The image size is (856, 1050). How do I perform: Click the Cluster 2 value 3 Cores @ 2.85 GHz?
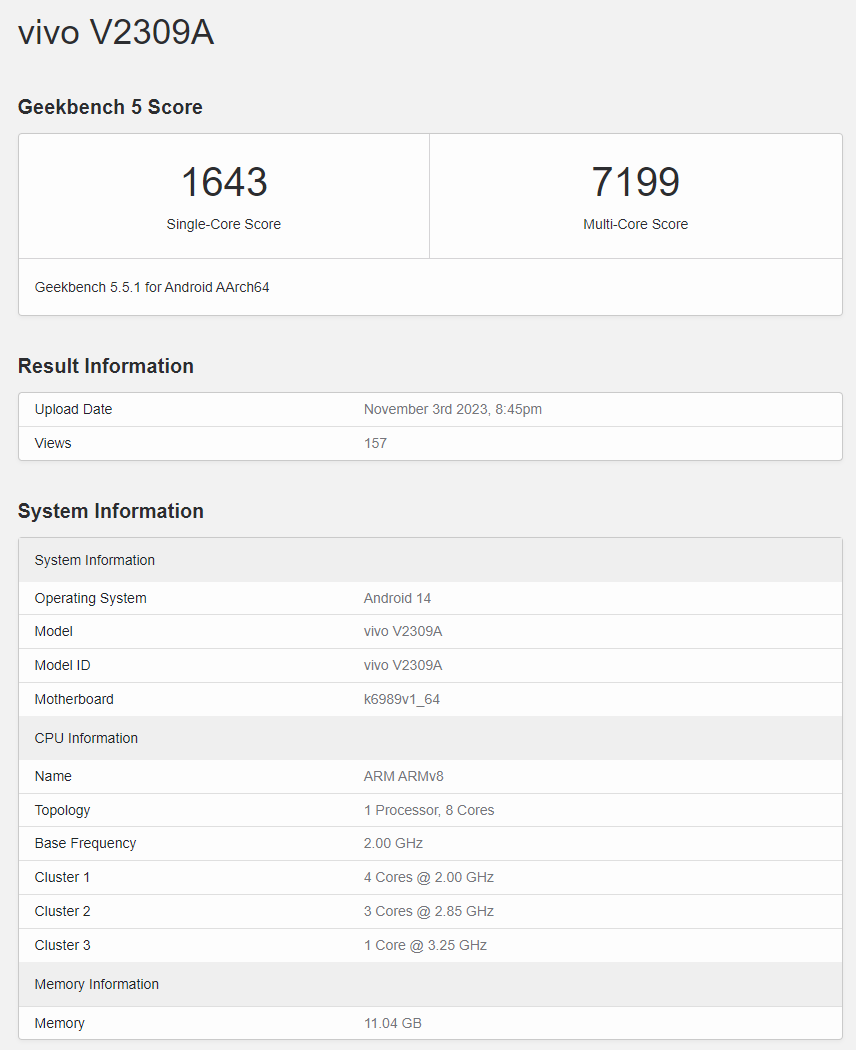pyautogui.click(x=428, y=911)
